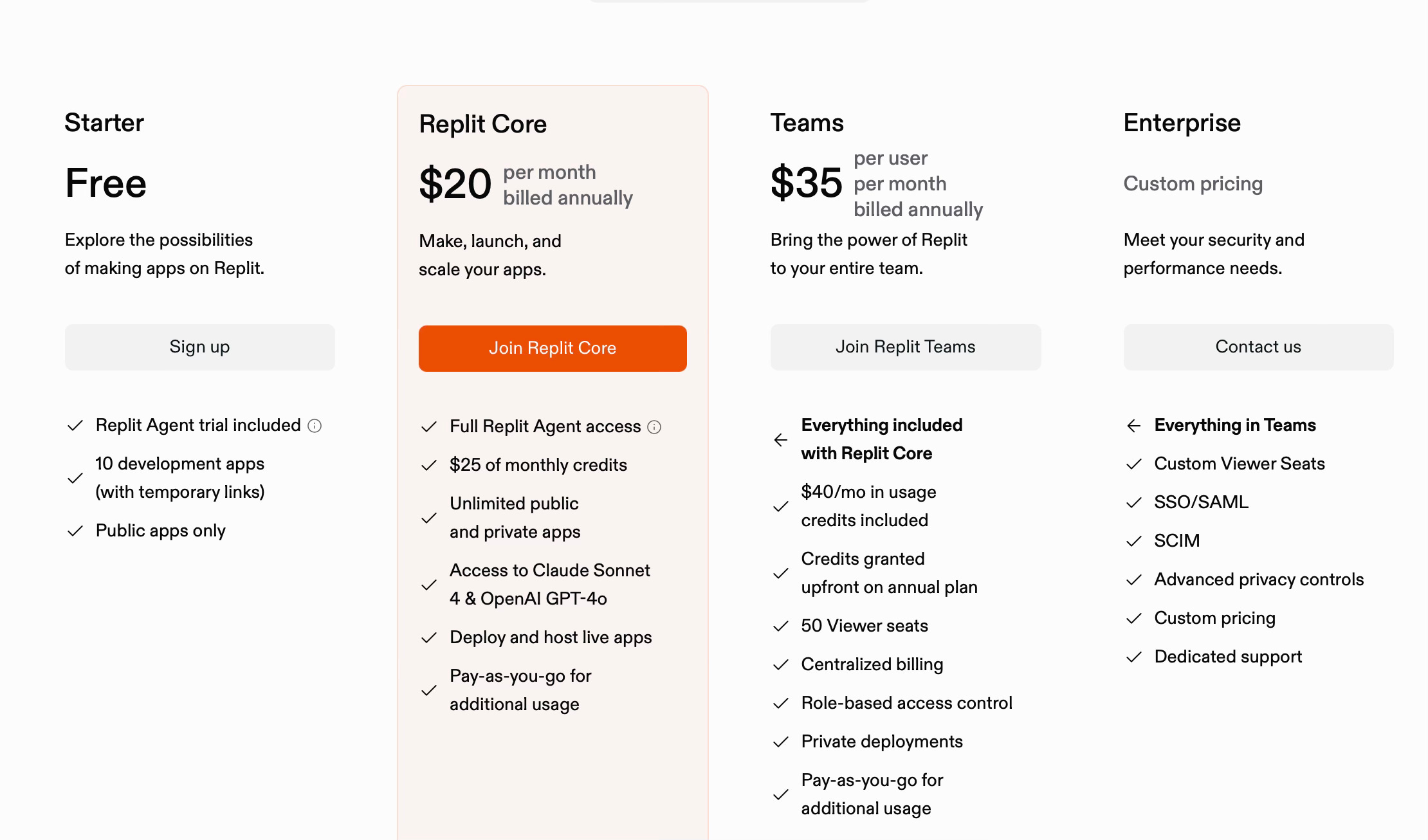Open Contact us for Enterprise plan
1428x840 pixels.
click(x=1258, y=347)
